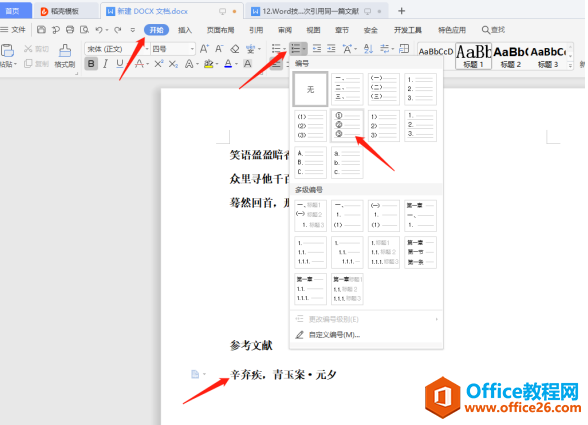Click the Superscript X² icon

(x=159, y=64)
